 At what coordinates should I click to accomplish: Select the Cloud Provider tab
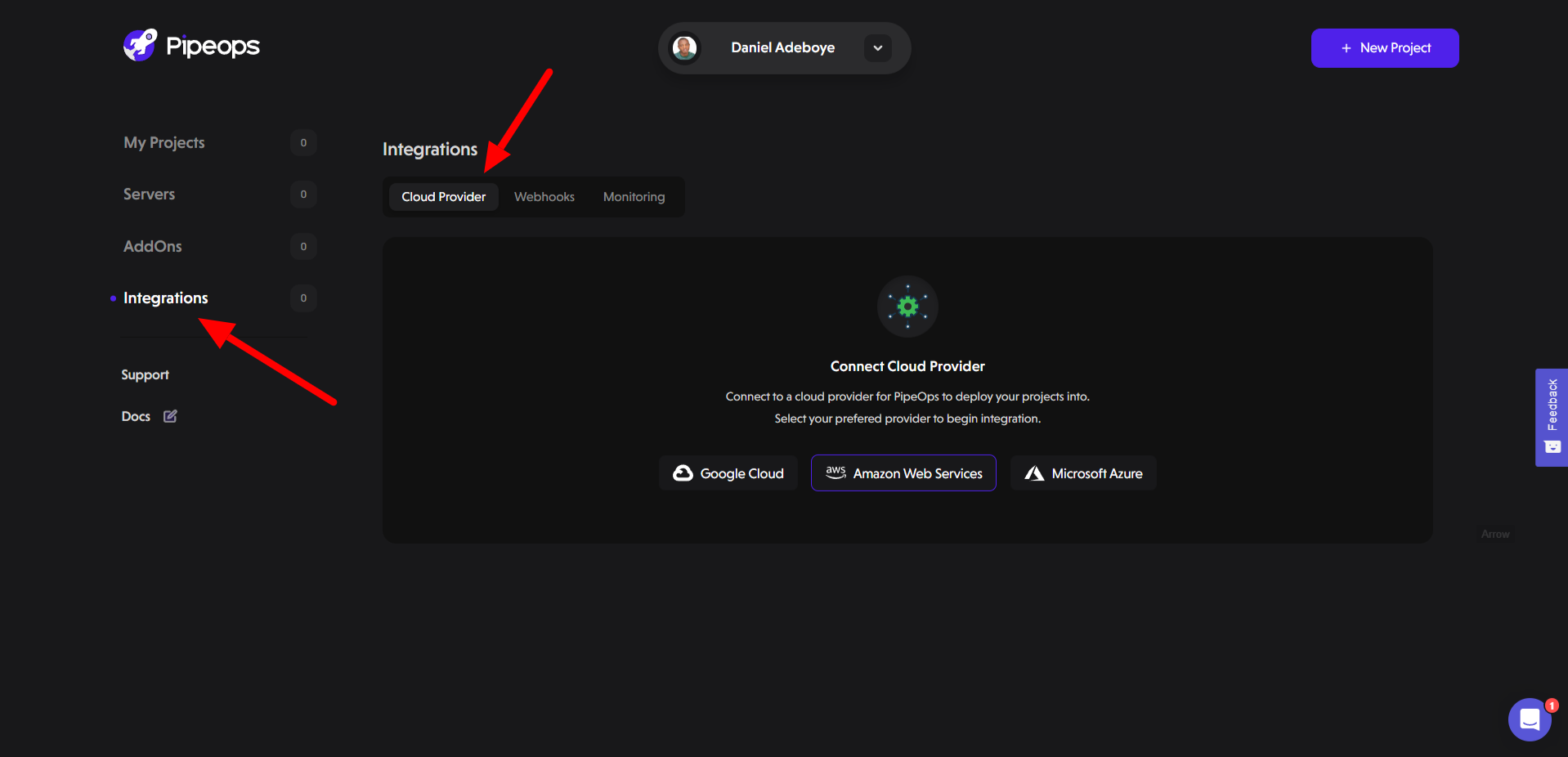(444, 197)
